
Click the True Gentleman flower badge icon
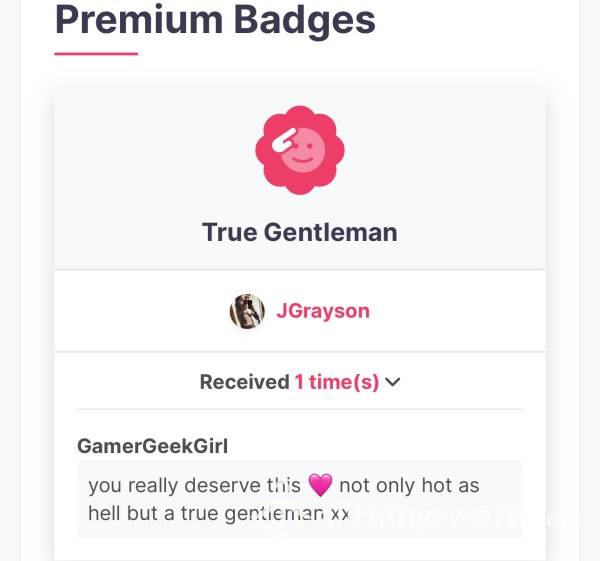(x=300, y=150)
